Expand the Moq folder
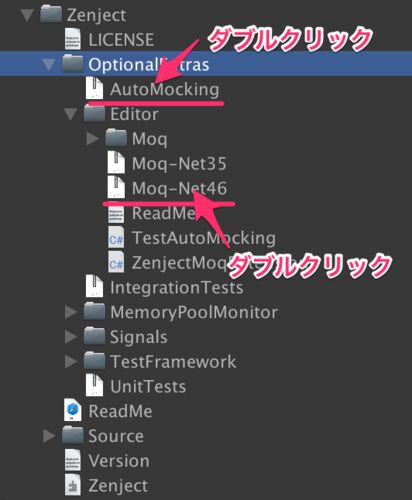The width and height of the screenshot is (412, 500). point(92,138)
